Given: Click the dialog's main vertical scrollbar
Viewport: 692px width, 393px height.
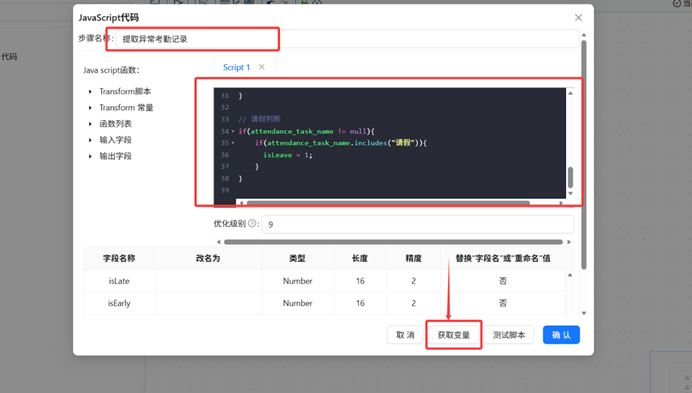Looking at the screenshot, I should [584, 155].
